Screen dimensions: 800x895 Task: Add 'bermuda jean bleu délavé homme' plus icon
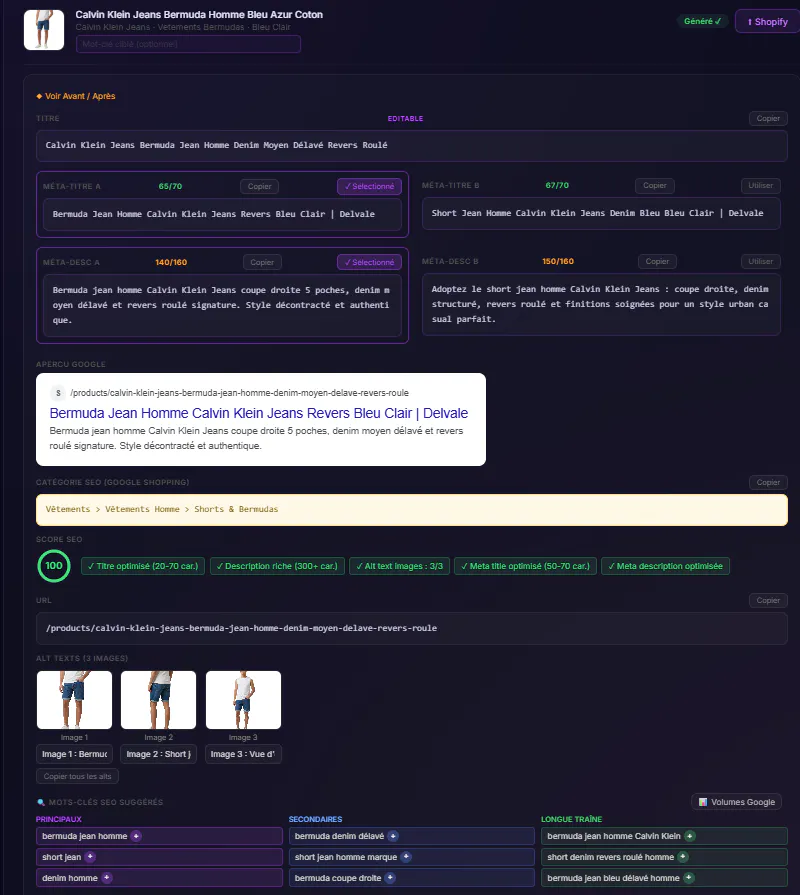[x=689, y=878]
